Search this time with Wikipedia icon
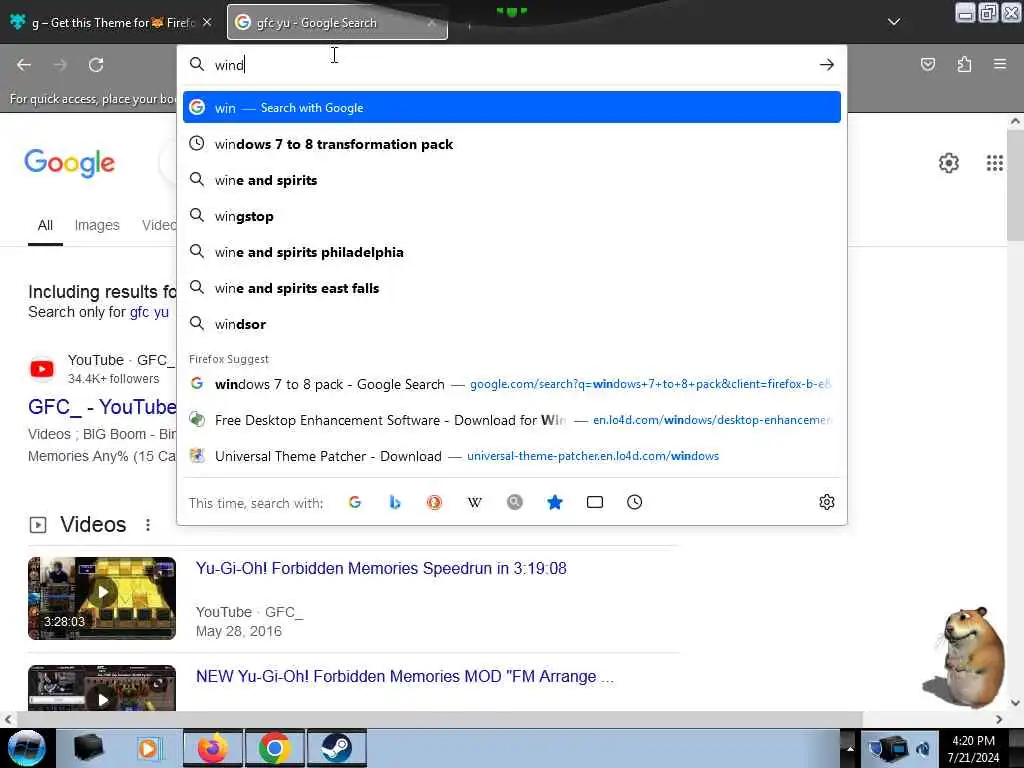Viewport: 1024px width, 768px height. (x=475, y=502)
